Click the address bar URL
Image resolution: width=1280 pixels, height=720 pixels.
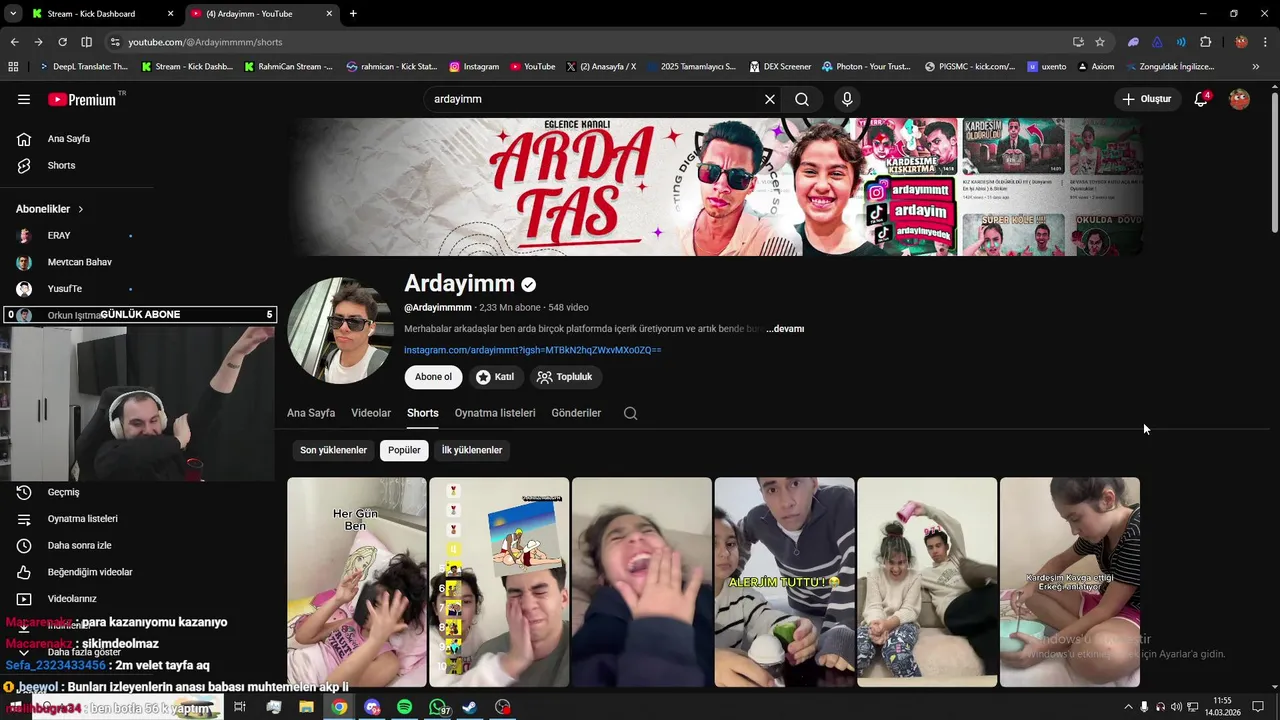click(x=205, y=42)
